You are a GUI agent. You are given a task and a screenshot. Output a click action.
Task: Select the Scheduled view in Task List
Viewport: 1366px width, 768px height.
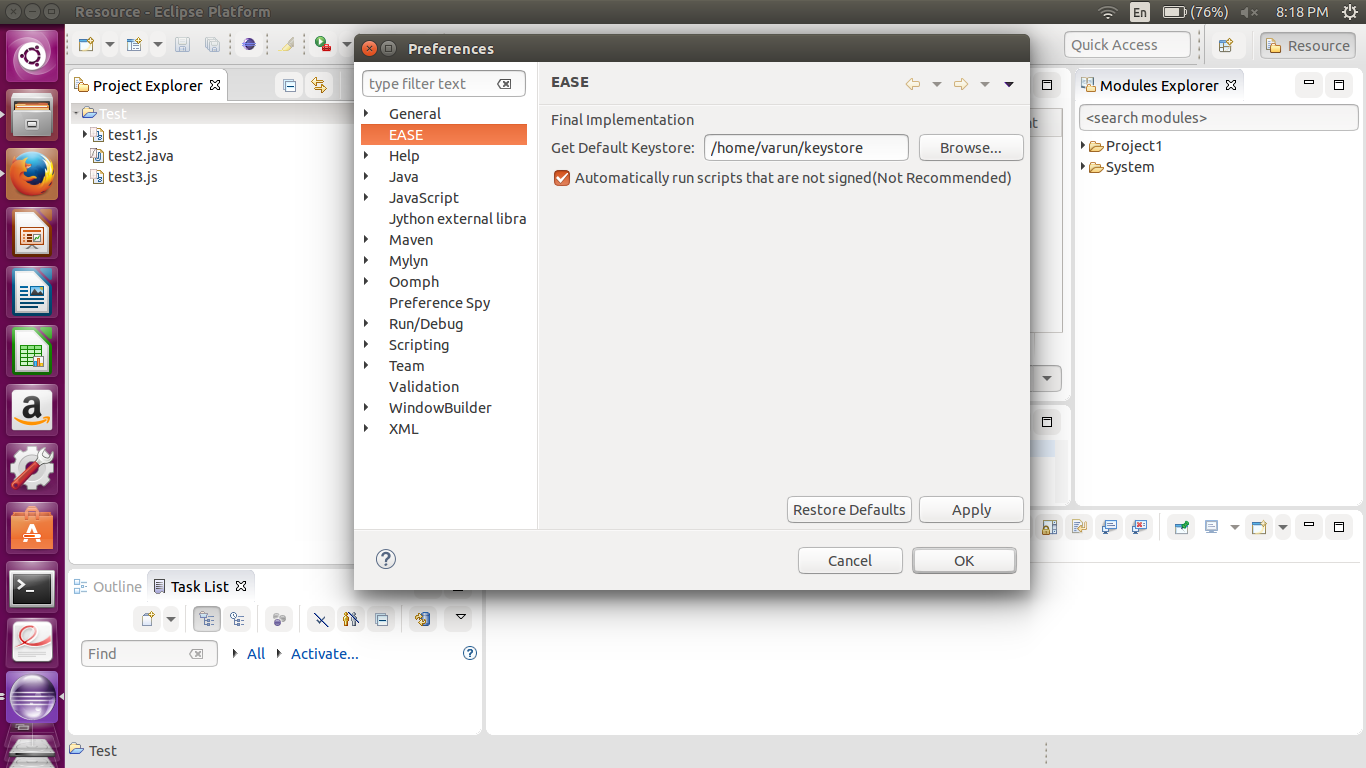(236, 620)
